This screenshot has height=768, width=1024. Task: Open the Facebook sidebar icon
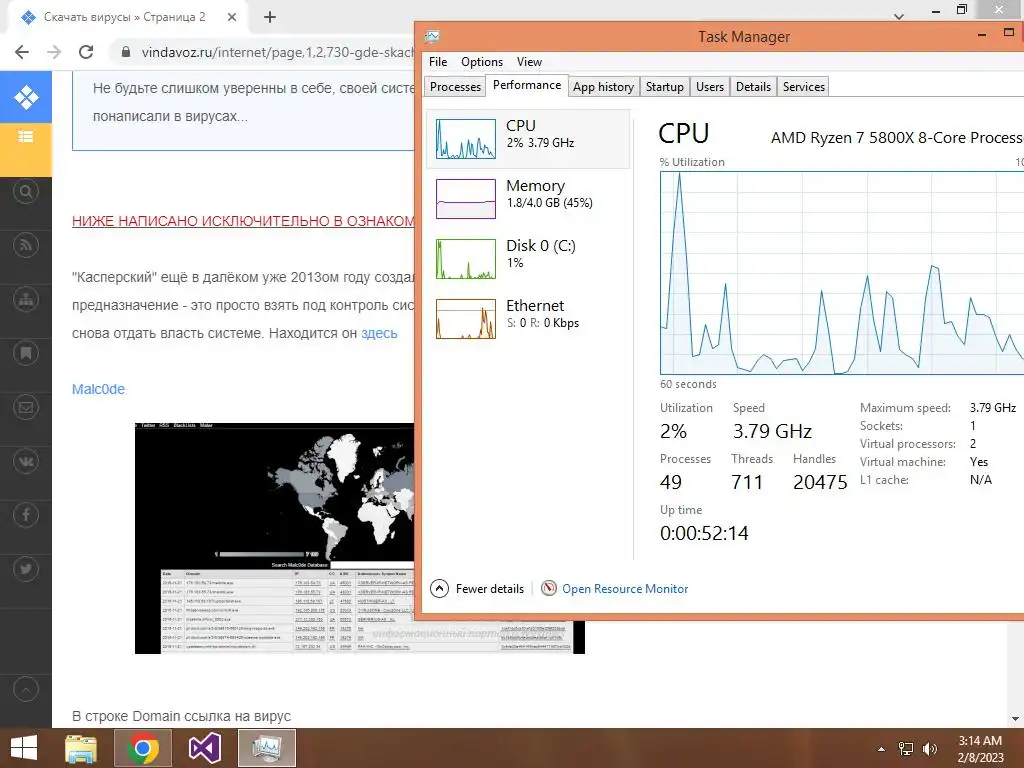coord(26,515)
